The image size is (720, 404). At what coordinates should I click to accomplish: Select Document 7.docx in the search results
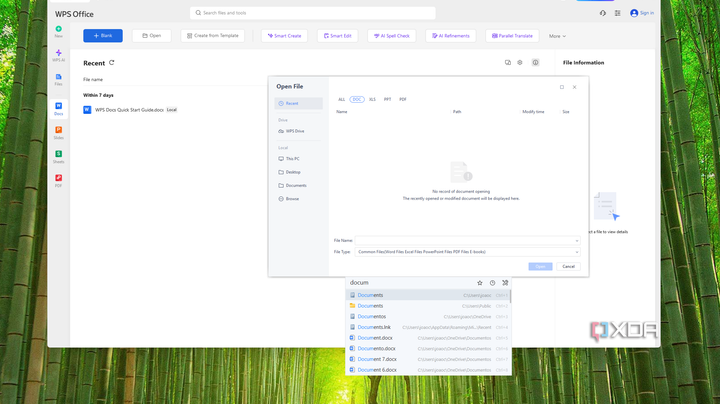click(378, 358)
